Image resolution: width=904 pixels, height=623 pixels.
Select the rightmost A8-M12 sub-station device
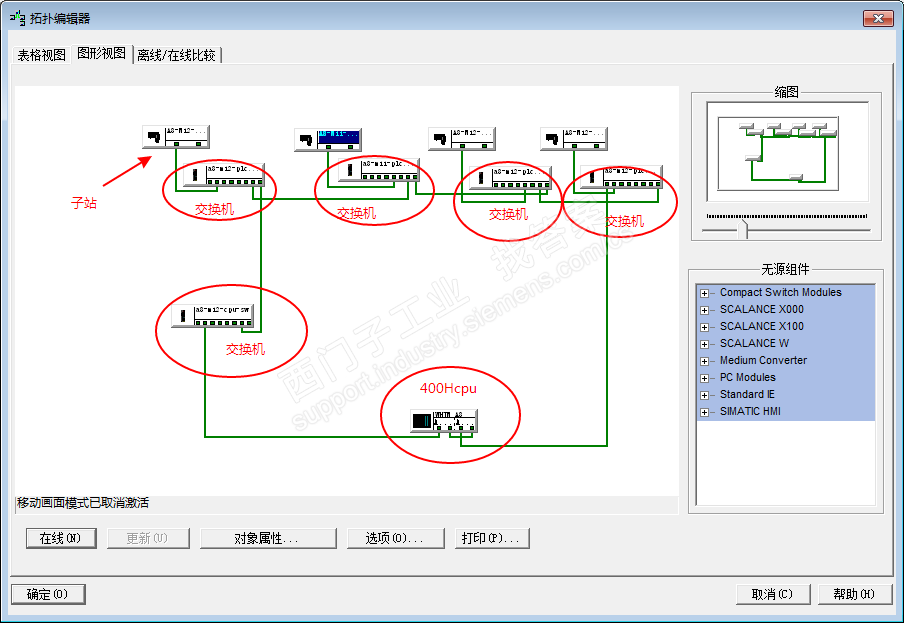574,139
